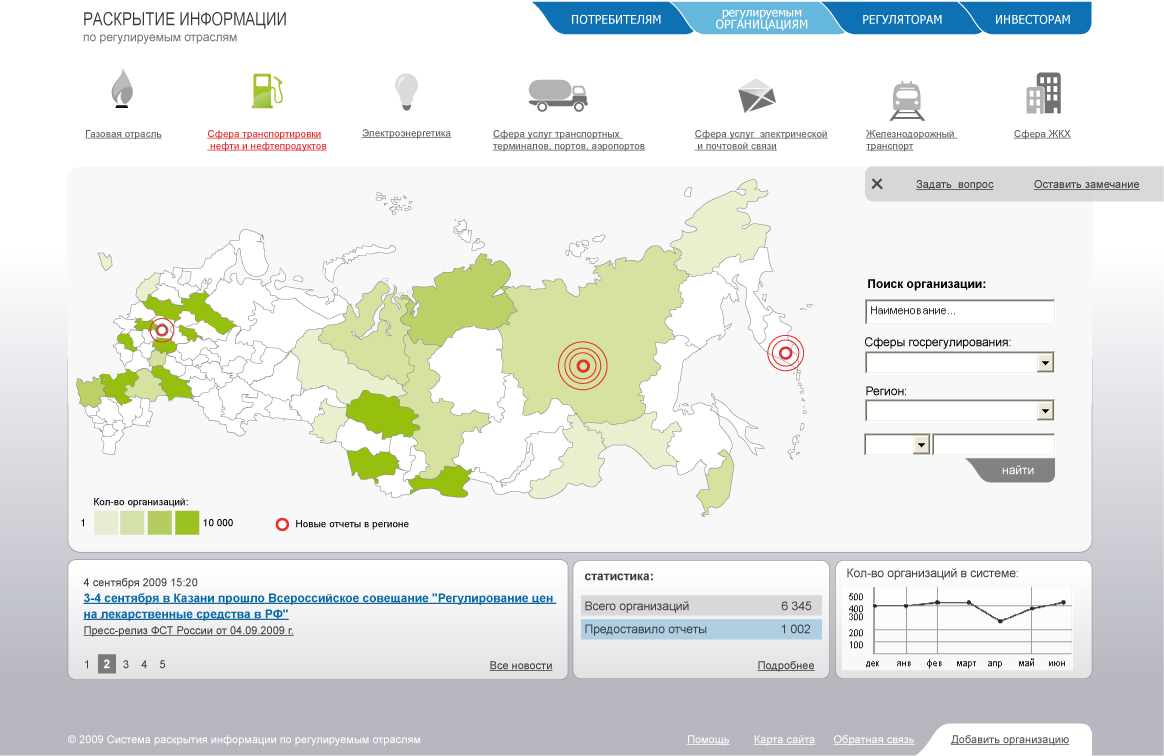Expand the Сферы госрегулирования dropdown
This screenshot has height=756, width=1164.
coord(1045,362)
